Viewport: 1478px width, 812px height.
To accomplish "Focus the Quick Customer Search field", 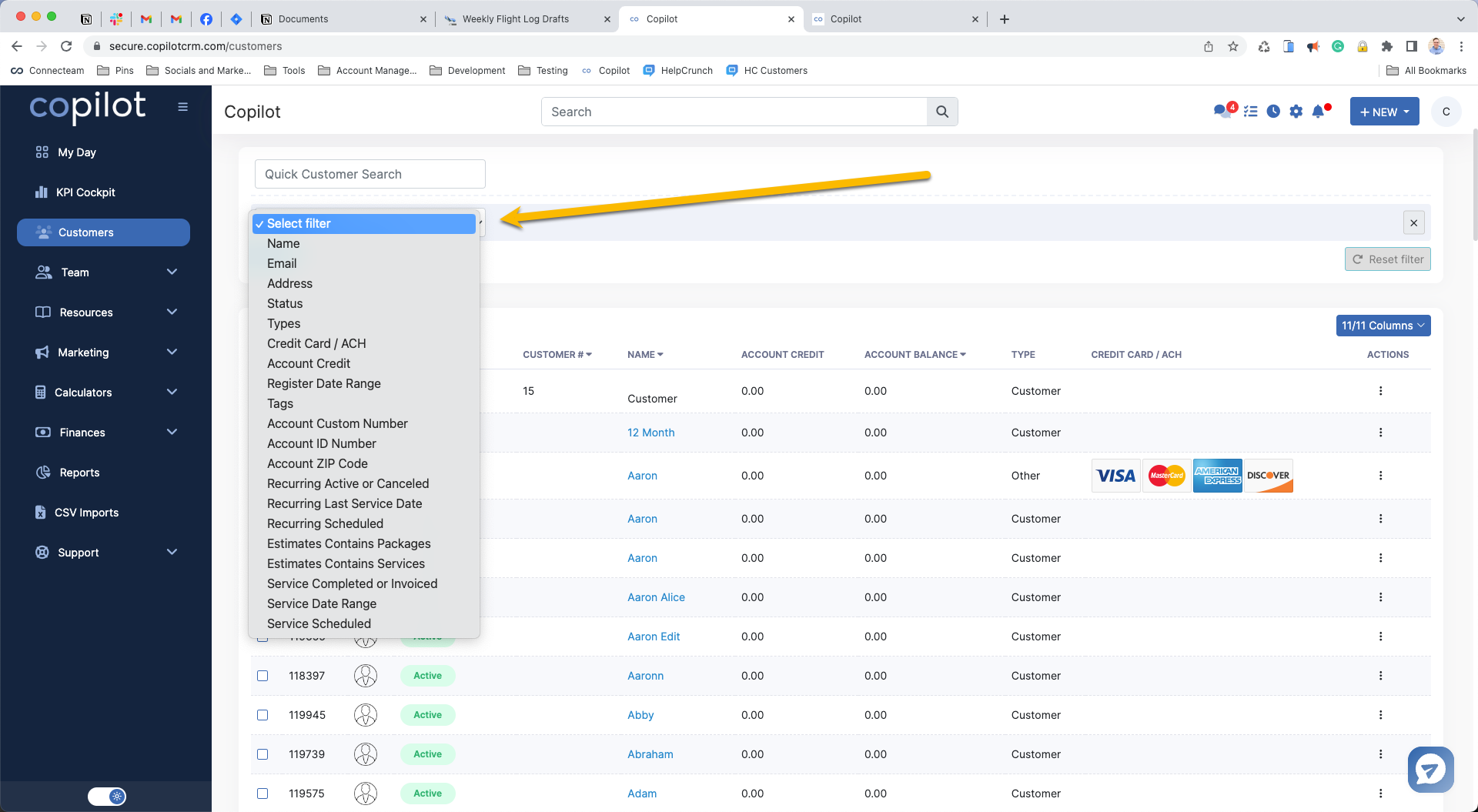I will 370,174.
